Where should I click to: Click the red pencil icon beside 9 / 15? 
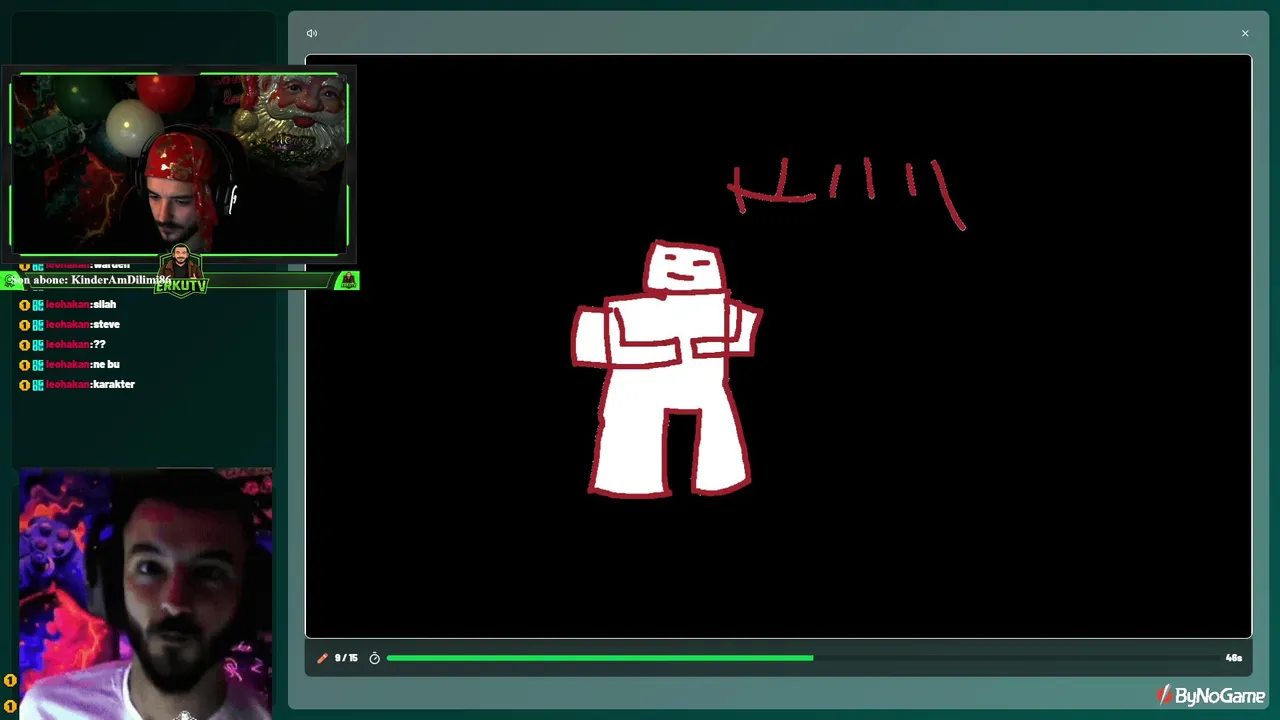[x=322, y=658]
